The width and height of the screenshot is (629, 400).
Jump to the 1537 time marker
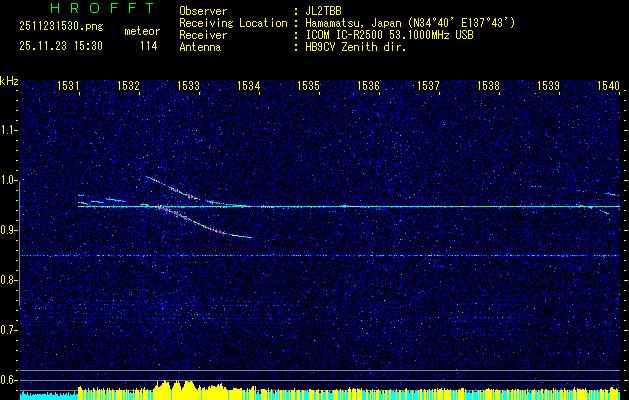point(428,87)
